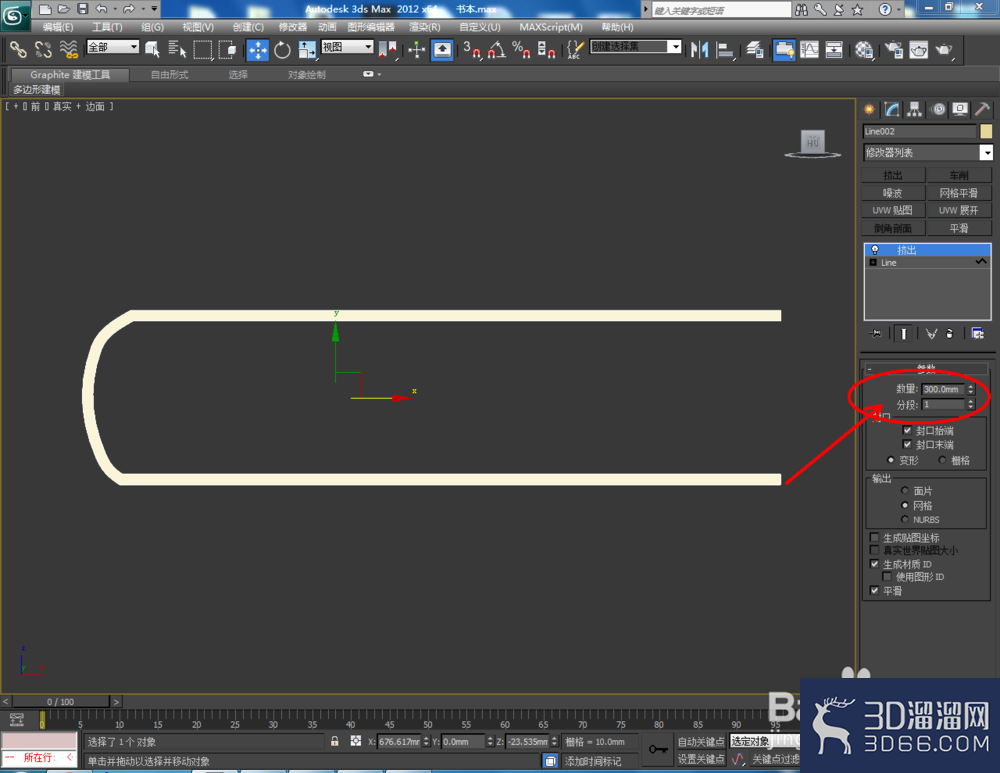Image resolution: width=1000 pixels, height=773 pixels.
Task: Click the Select and Manipulate icon
Action: coord(416,49)
